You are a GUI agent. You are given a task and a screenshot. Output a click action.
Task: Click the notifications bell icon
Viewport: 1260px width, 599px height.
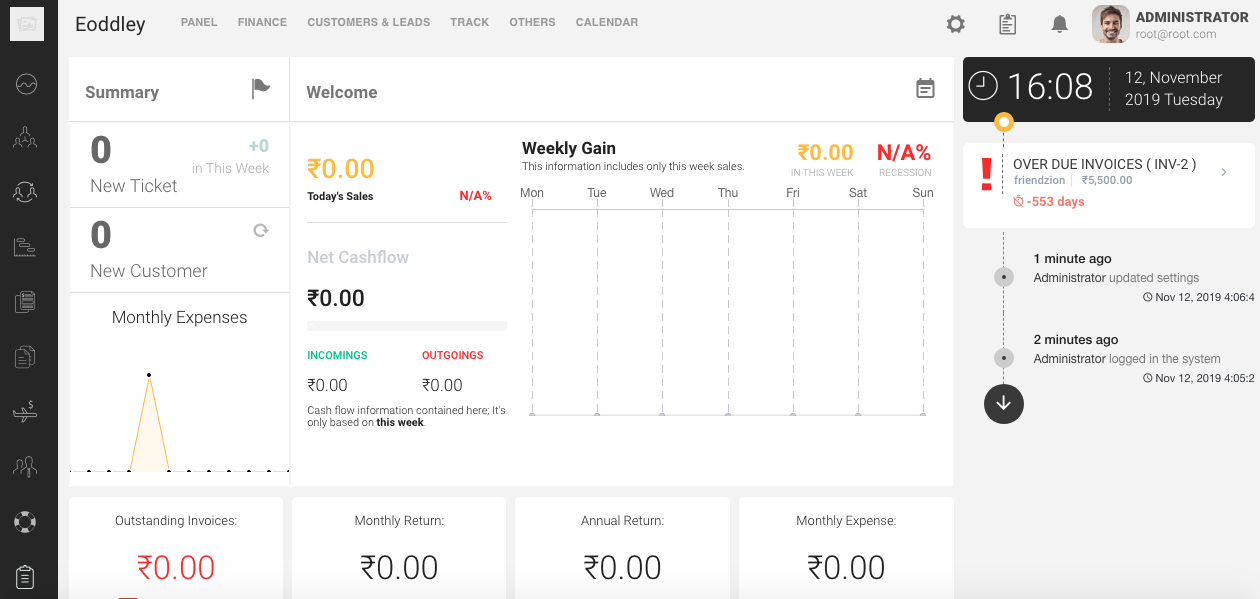pyautogui.click(x=1059, y=24)
